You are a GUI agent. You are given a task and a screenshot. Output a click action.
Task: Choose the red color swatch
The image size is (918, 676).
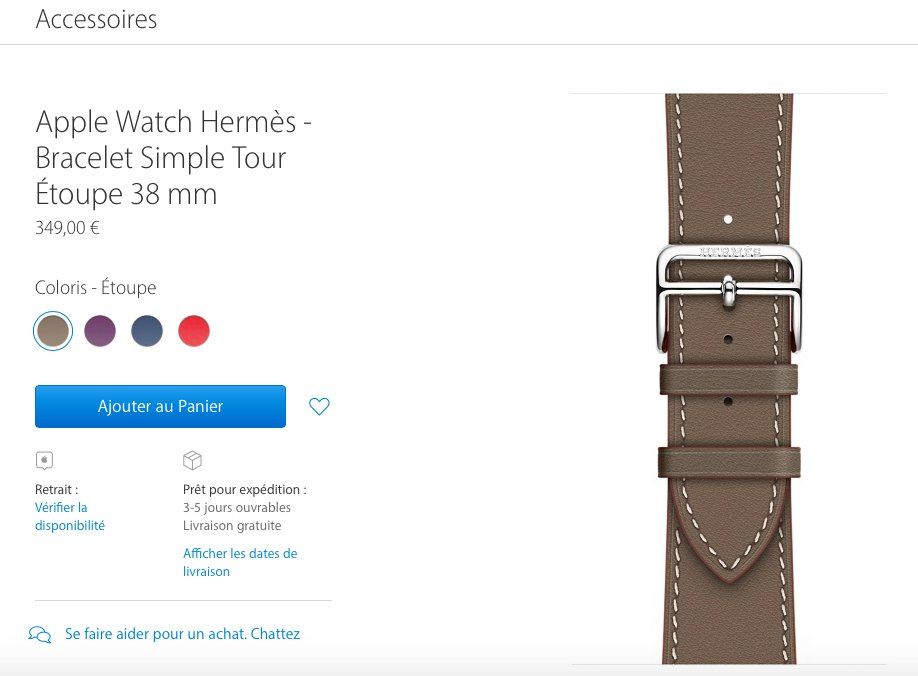(x=194, y=331)
